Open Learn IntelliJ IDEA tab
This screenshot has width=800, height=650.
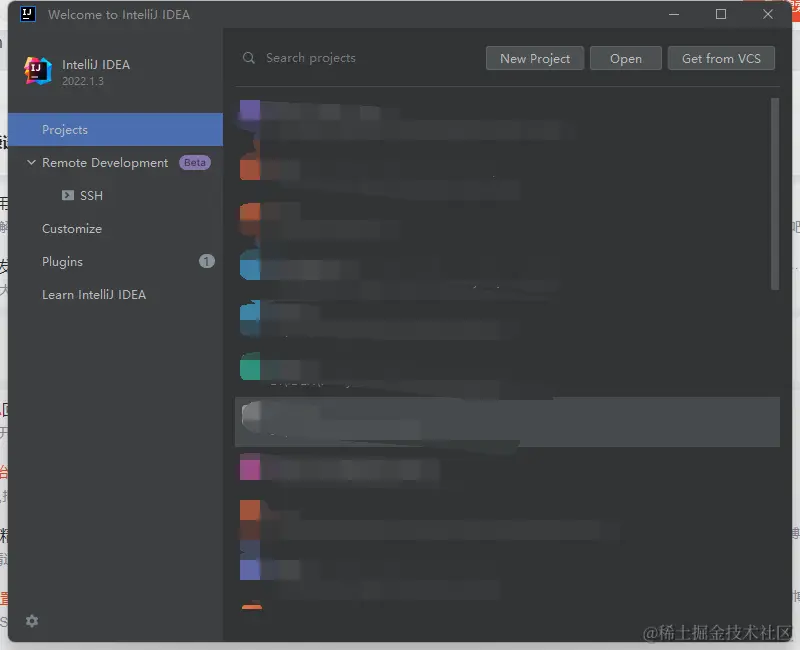(x=94, y=295)
